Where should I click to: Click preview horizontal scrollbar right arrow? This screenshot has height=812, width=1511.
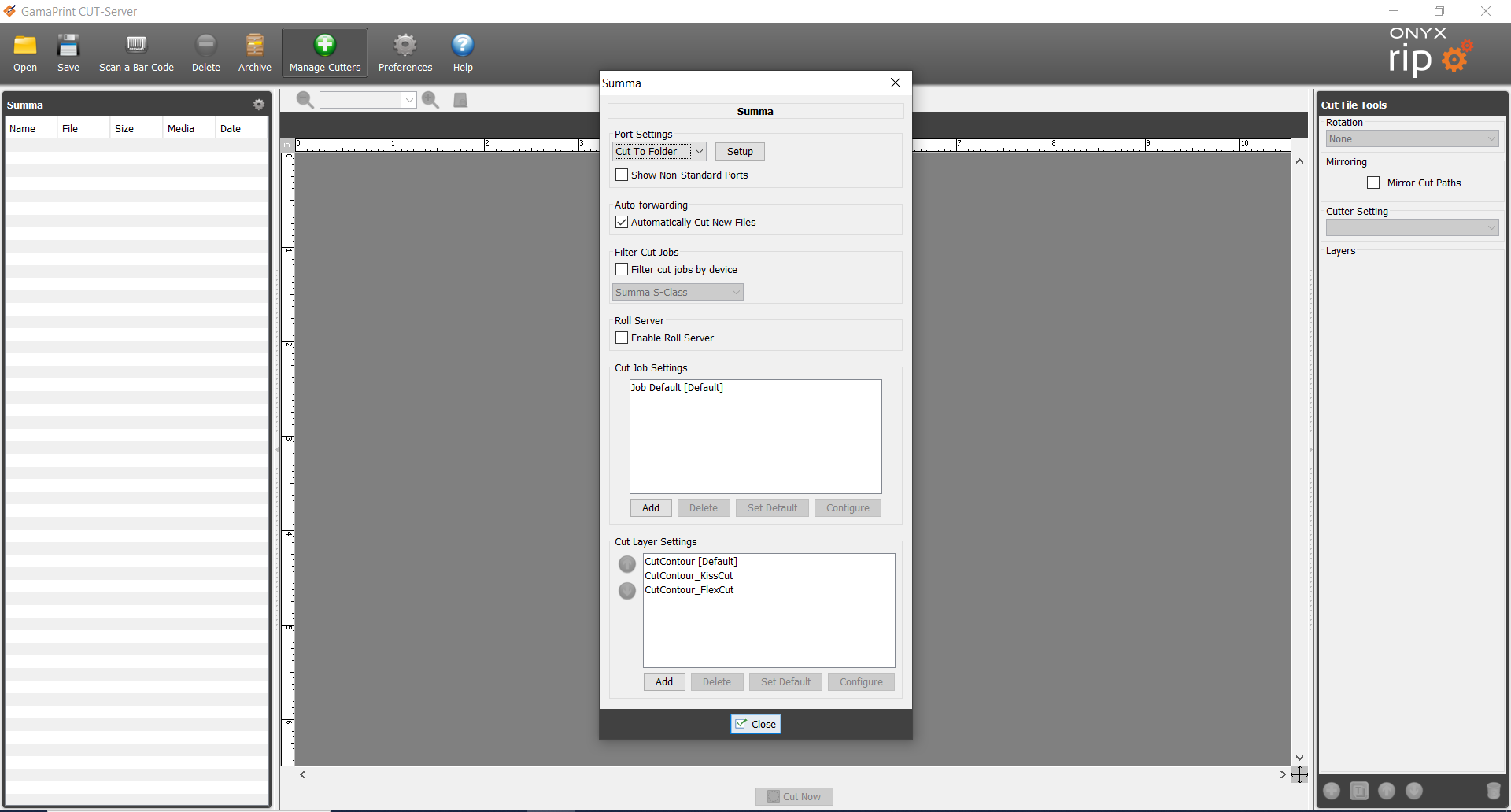pos(1283,775)
